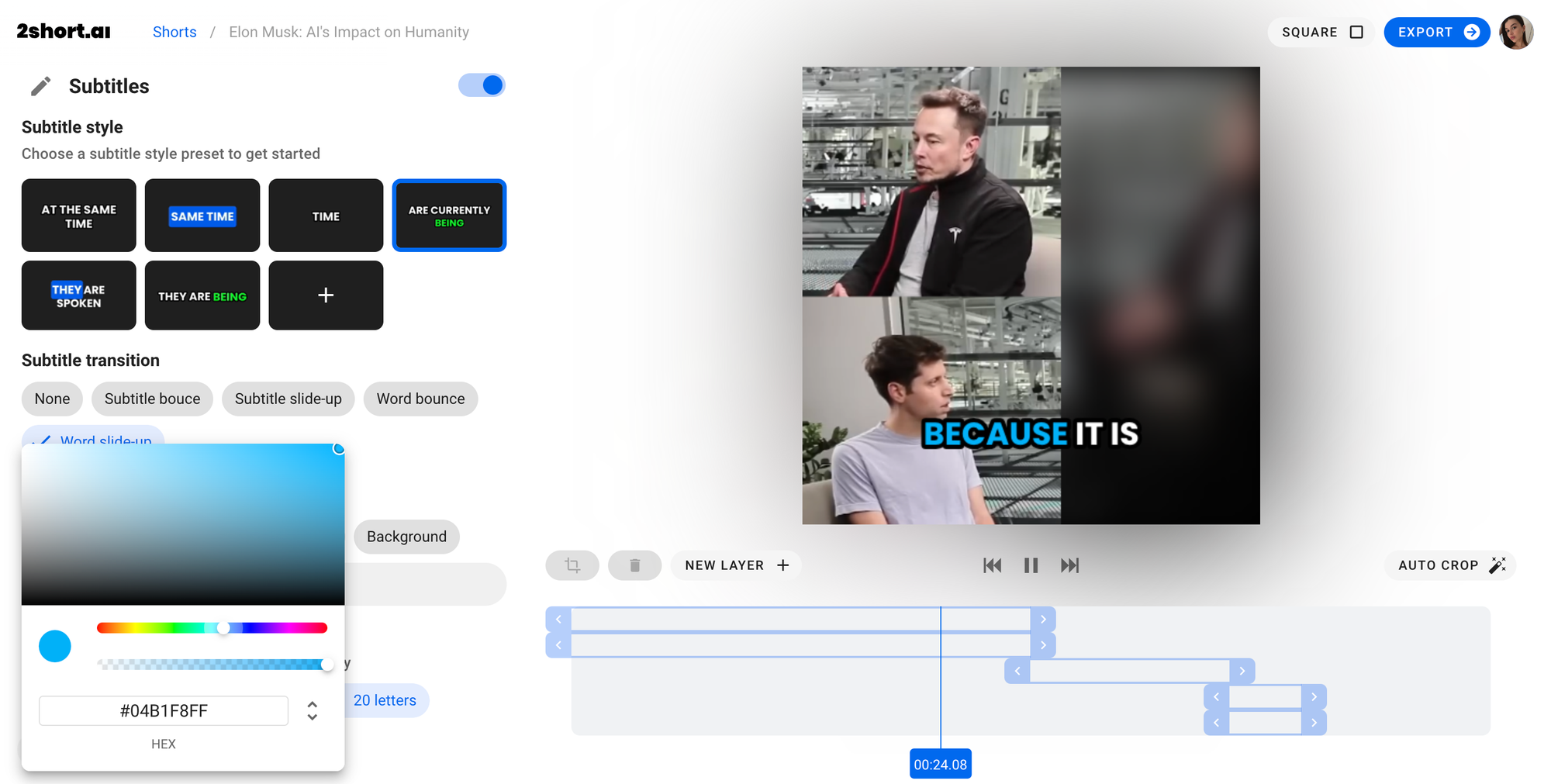Pick the Word bounce transition

tap(421, 399)
